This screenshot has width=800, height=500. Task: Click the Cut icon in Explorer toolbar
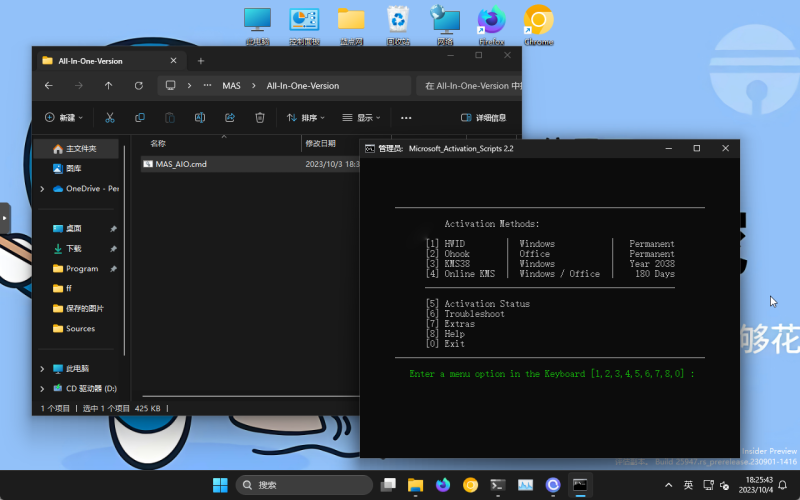tap(110, 118)
